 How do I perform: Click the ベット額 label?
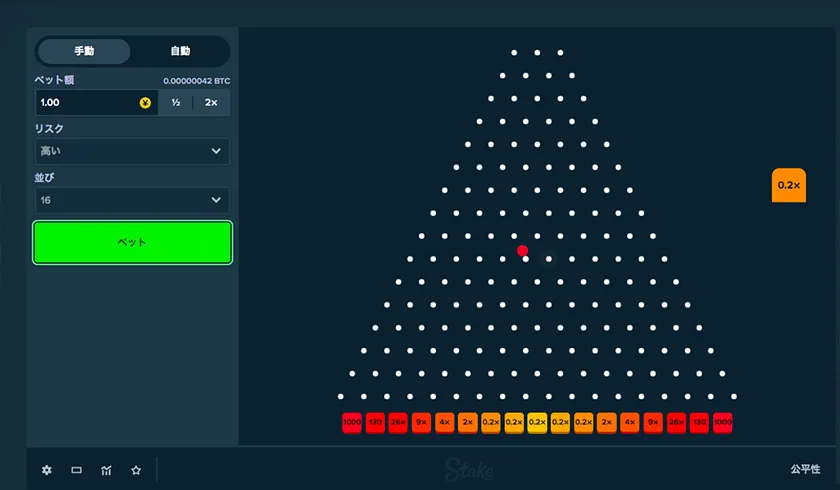click(x=54, y=80)
